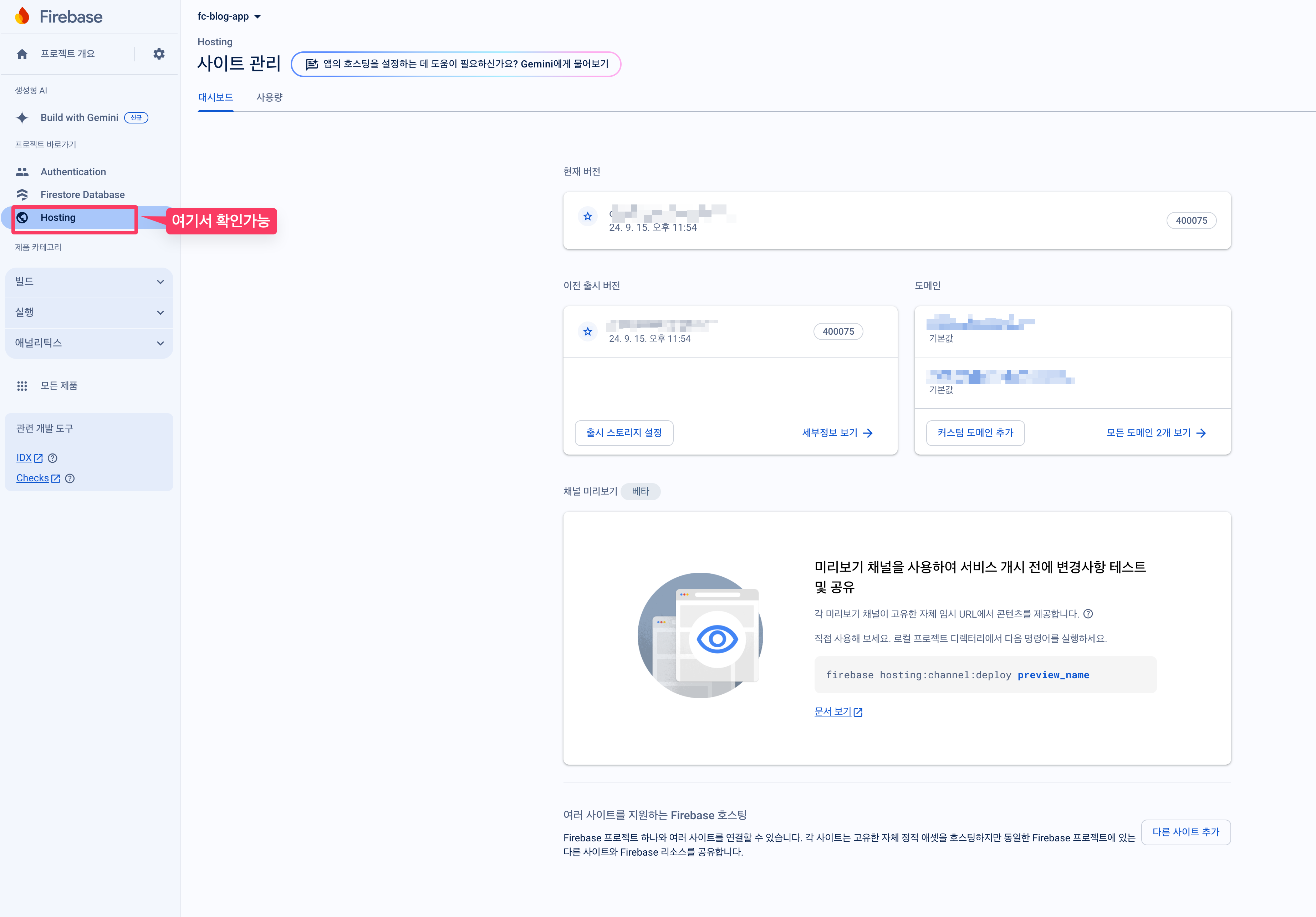This screenshot has width=1316, height=917.
Task: Switch to the 사용량 tab
Action: coord(269,97)
